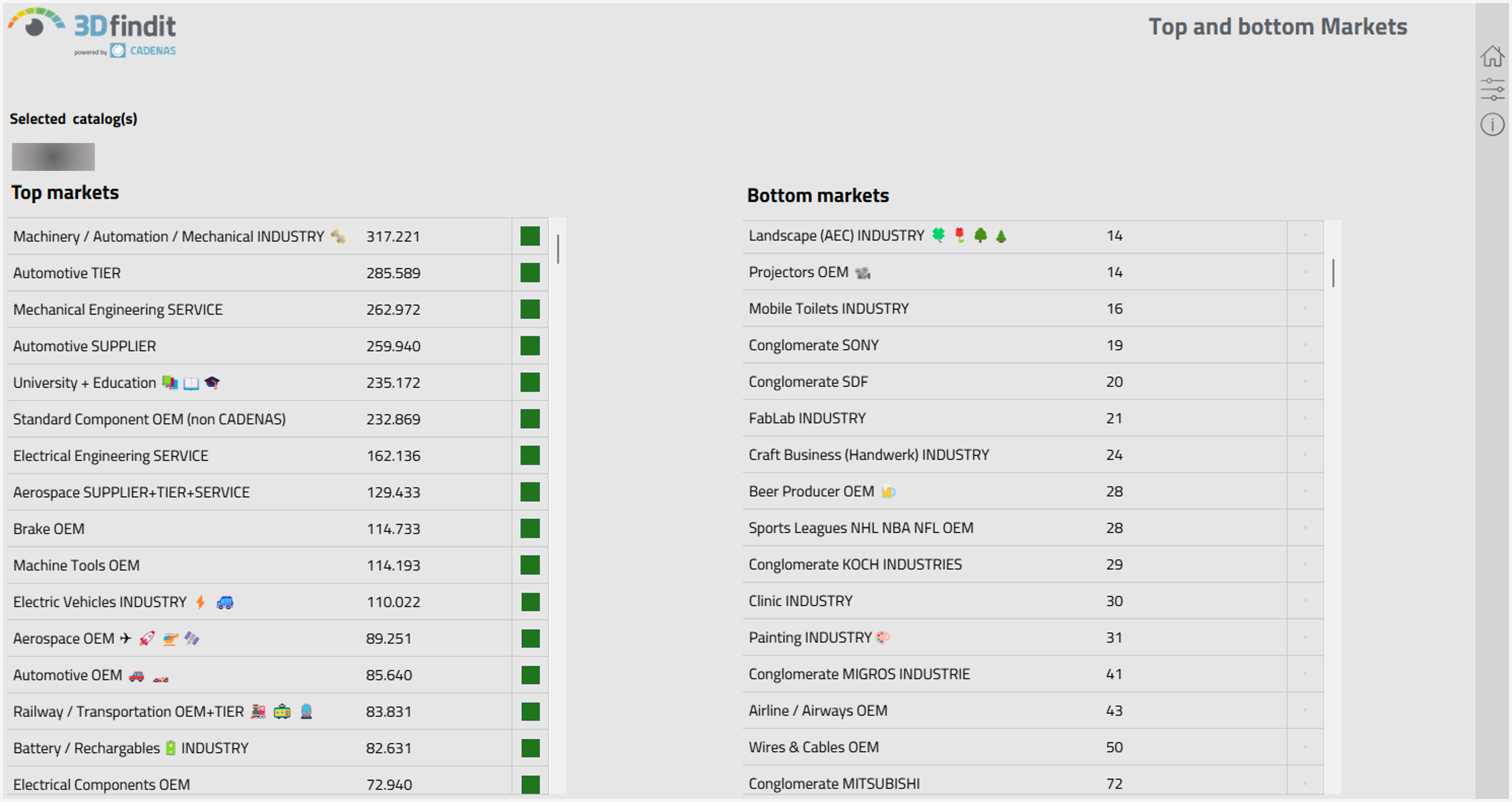Click Painting INDUSTRY market entry
Image resolution: width=1512 pixels, height=802 pixels.
coord(810,638)
